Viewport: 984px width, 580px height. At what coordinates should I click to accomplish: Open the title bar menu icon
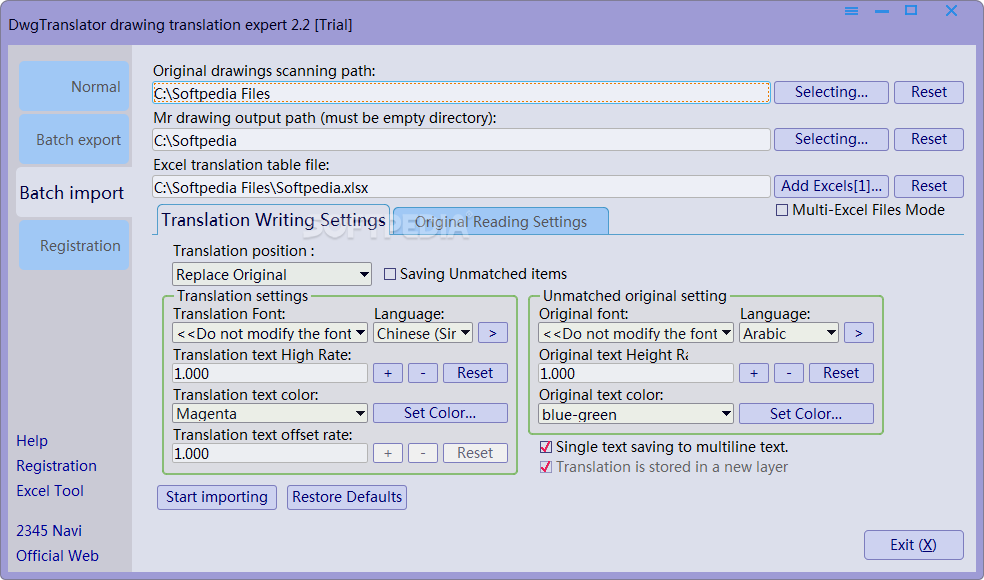pyautogui.click(x=851, y=11)
